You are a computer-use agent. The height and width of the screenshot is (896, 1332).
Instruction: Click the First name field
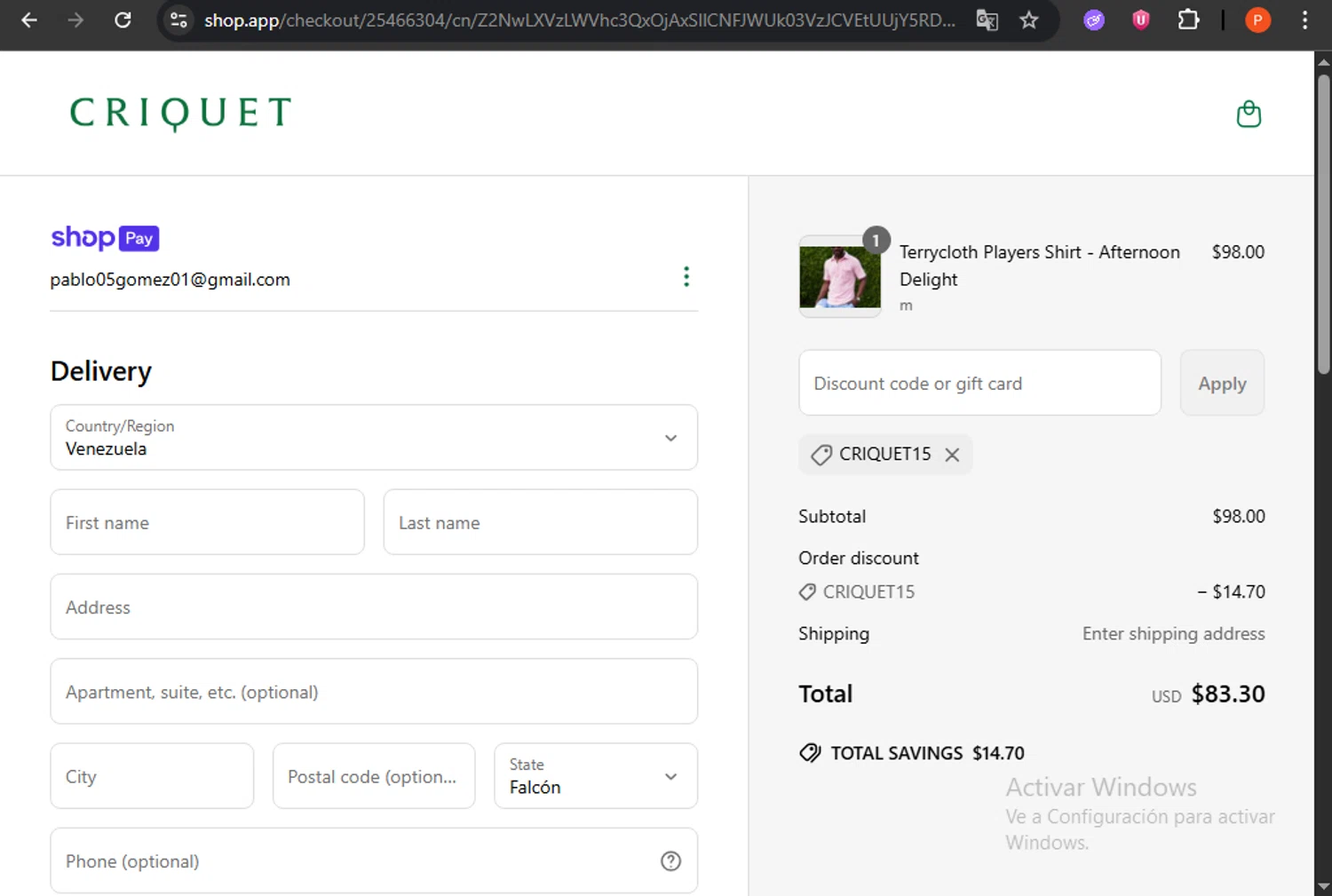(207, 522)
